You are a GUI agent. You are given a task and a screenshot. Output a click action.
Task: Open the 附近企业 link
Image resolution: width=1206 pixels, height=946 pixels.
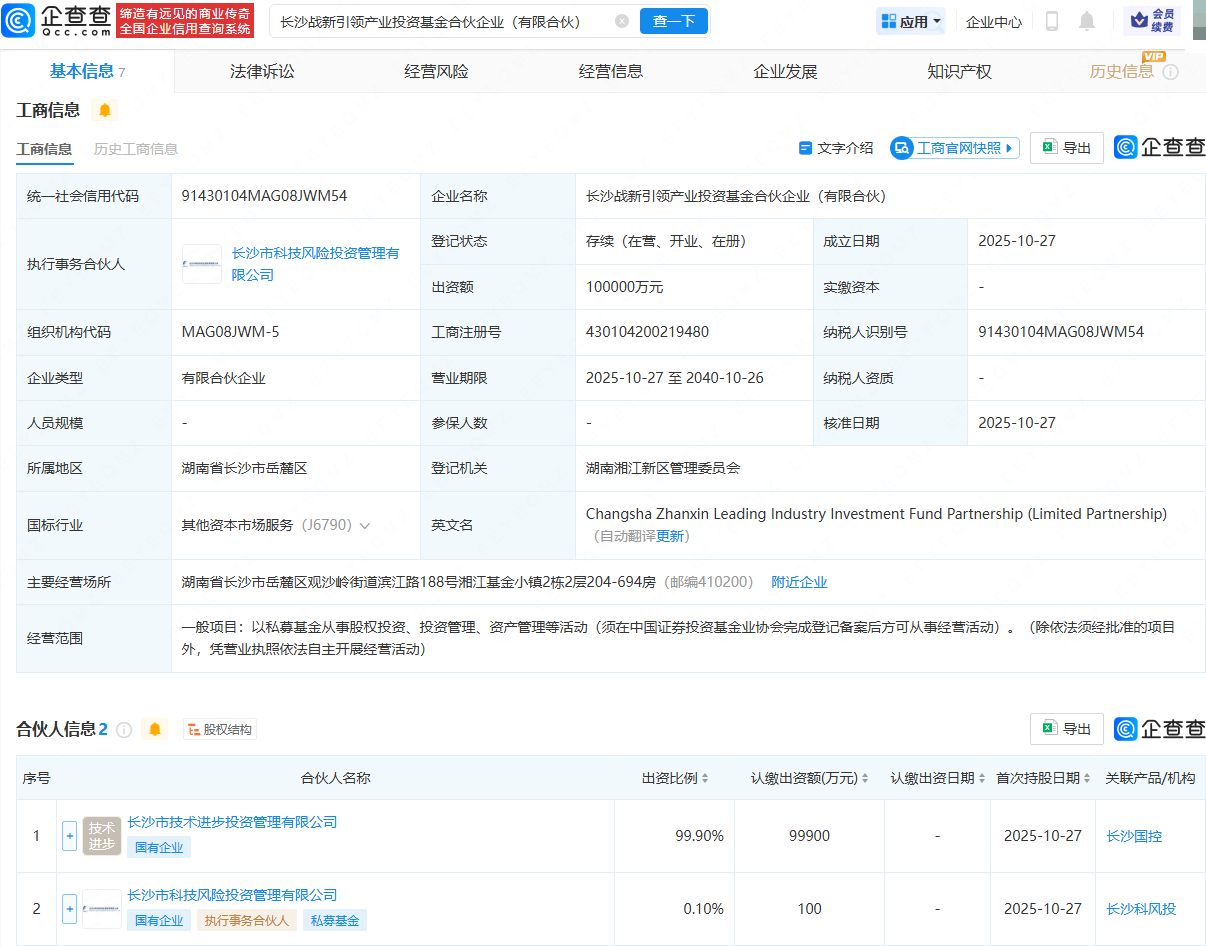(x=799, y=581)
